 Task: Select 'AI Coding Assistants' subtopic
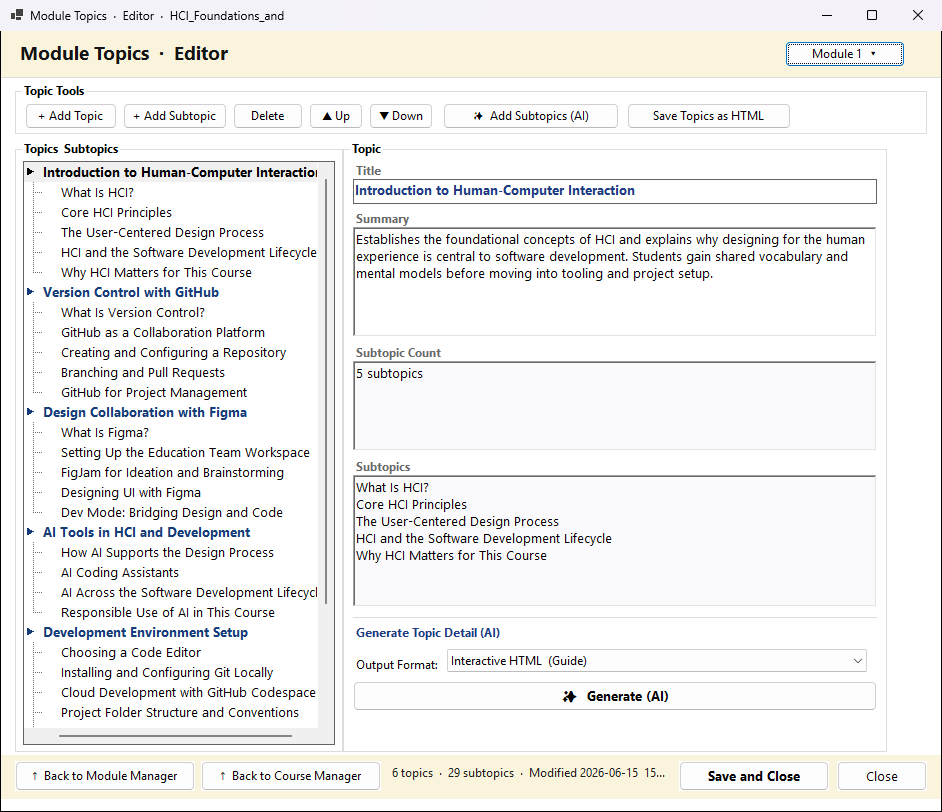tap(120, 573)
